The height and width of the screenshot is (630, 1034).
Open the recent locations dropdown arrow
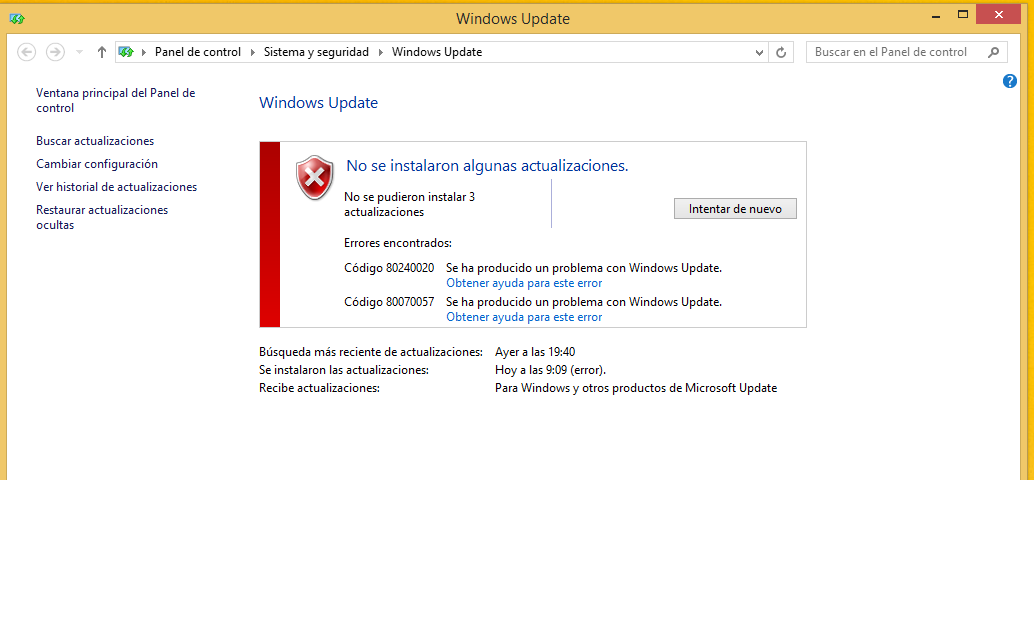(x=79, y=52)
